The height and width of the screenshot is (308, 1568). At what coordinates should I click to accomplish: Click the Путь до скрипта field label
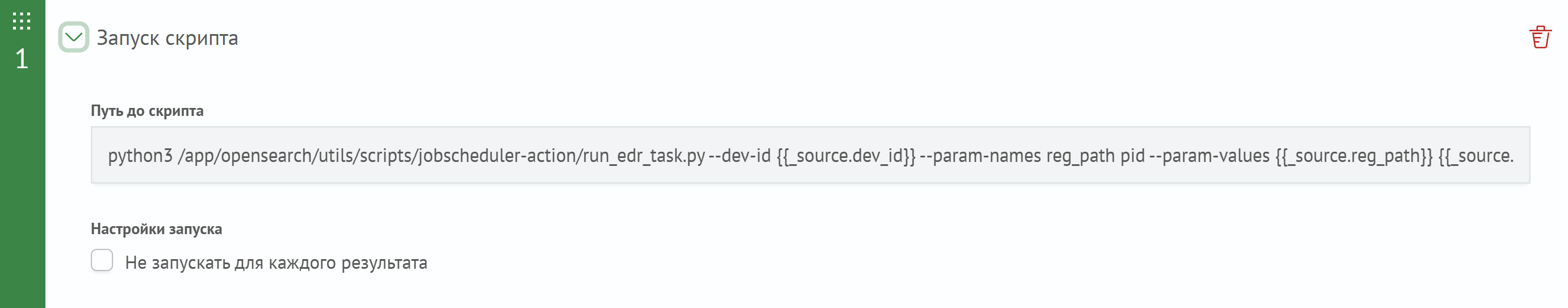click(x=147, y=111)
